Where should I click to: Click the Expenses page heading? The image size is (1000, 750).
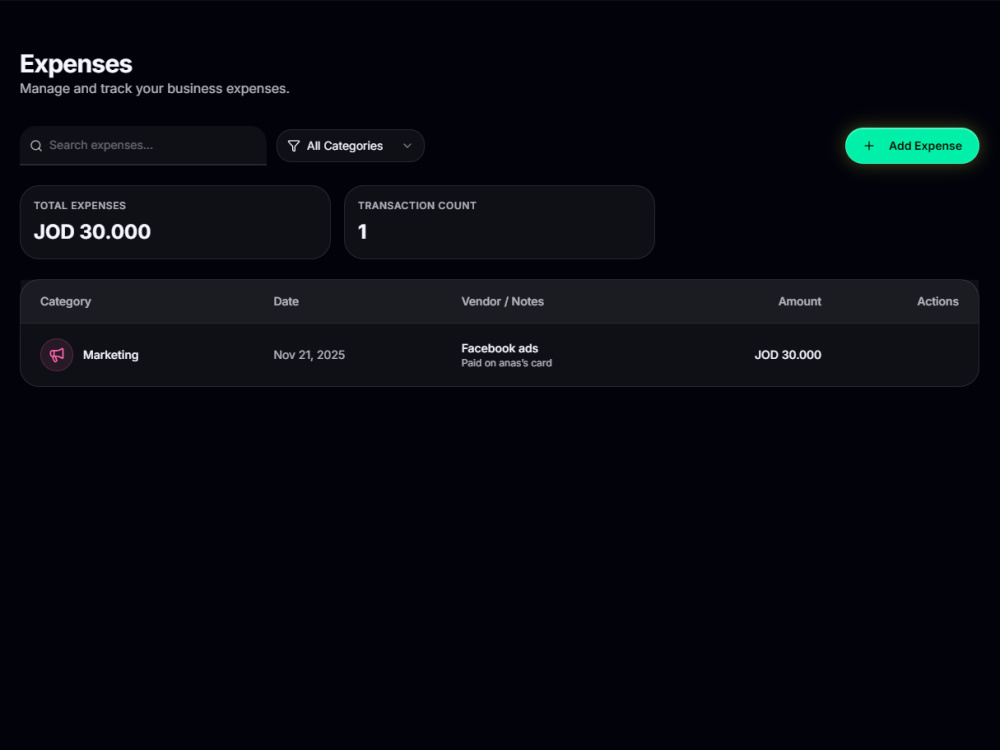tap(76, 64)
